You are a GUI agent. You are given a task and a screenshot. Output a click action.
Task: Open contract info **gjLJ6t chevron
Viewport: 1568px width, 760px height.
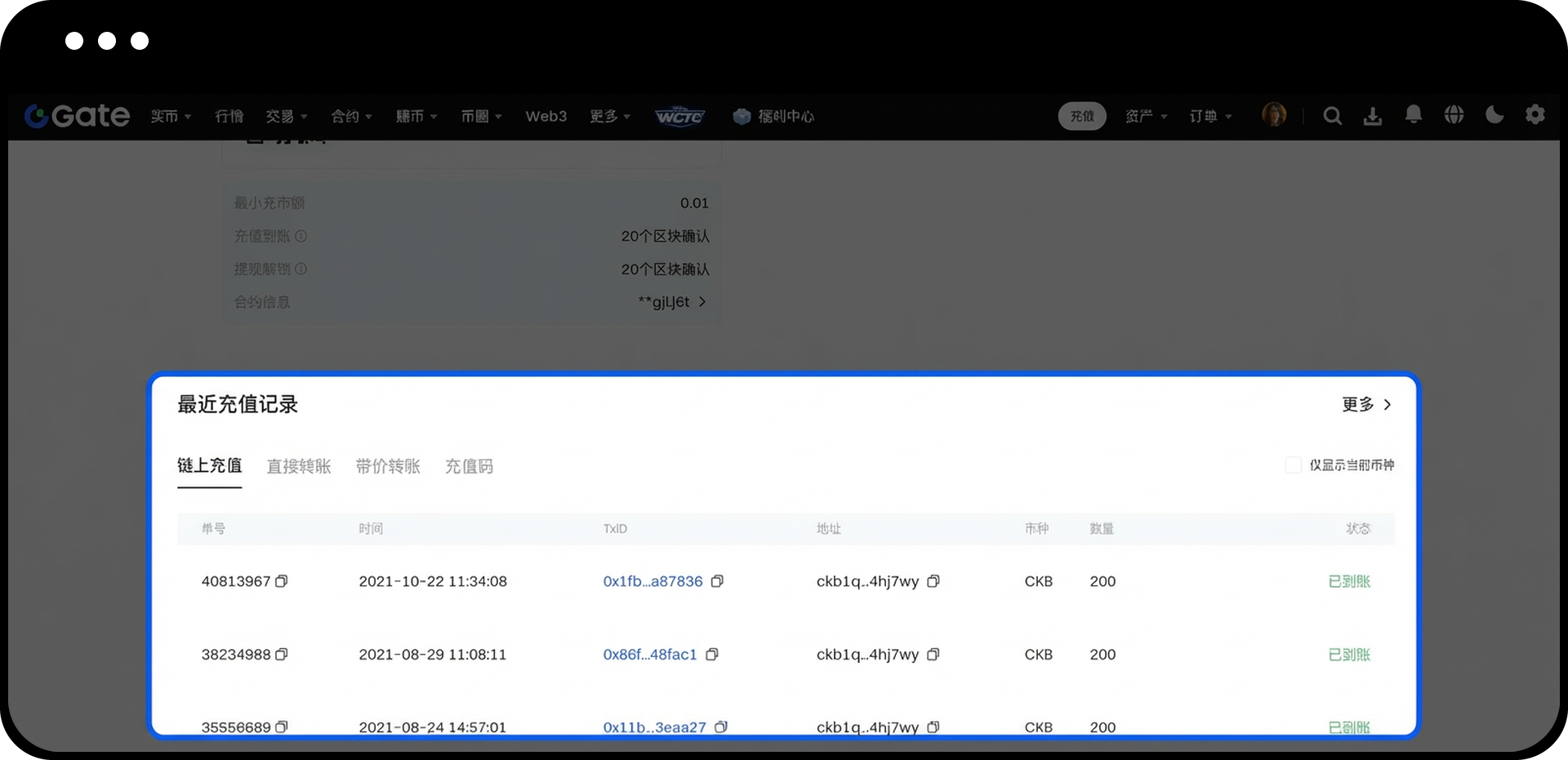tap(702, 302)
